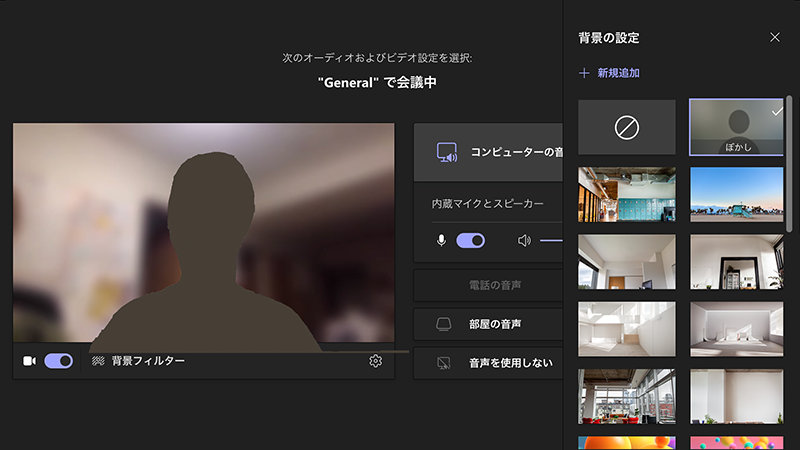The height and width of the screenshot is (450, 800).
Task: Click the "General" で会議中 meeting title
Action: 377,82
